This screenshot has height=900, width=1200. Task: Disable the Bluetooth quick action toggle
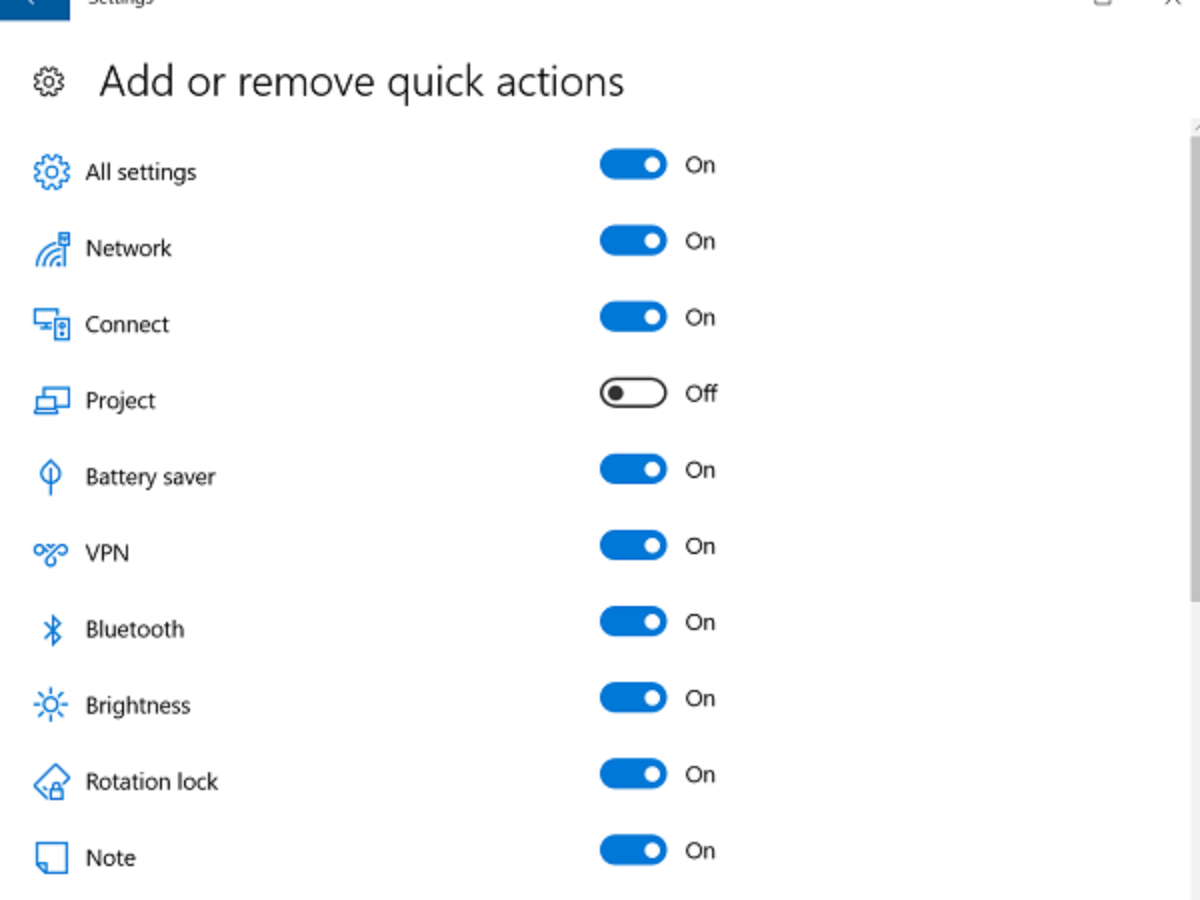pos(633,622)
